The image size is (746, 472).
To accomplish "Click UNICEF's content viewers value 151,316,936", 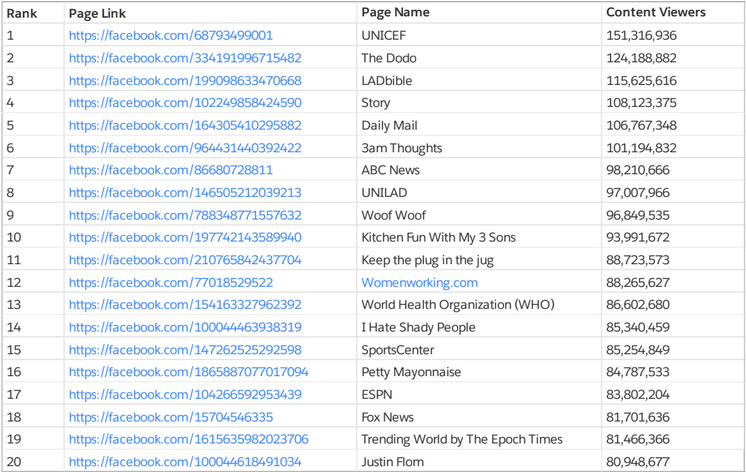I will tap(641, 35).
